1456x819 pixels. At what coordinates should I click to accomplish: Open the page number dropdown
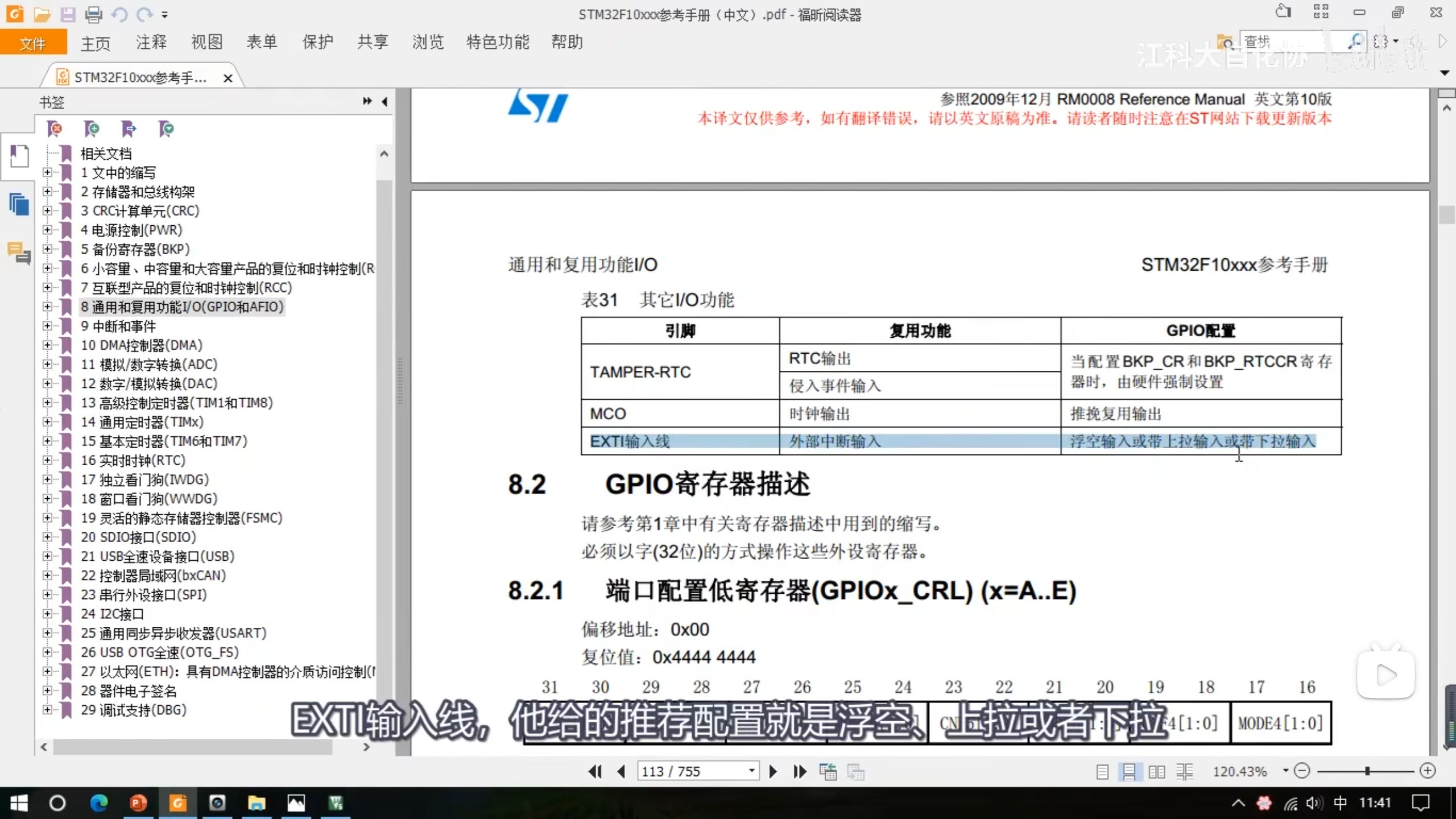(x=752, y=771)
